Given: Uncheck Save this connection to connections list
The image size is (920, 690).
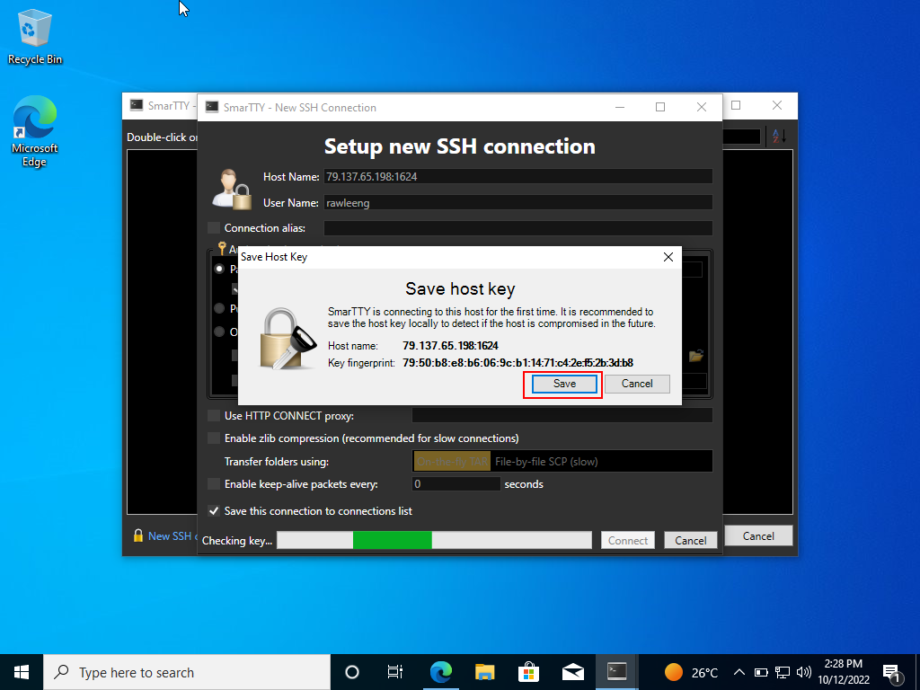Looking at the screenshot, I should point(214,509).
